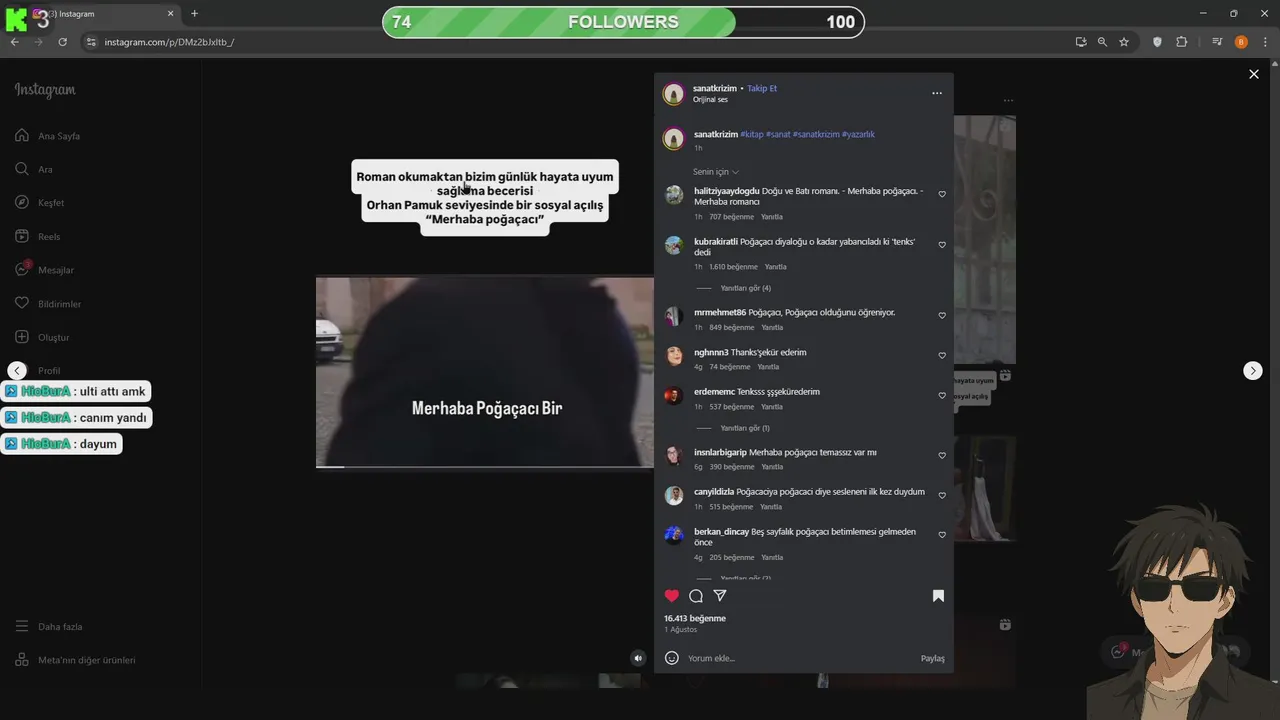Open kubrakiratli's commenter profile

(716, 241)
